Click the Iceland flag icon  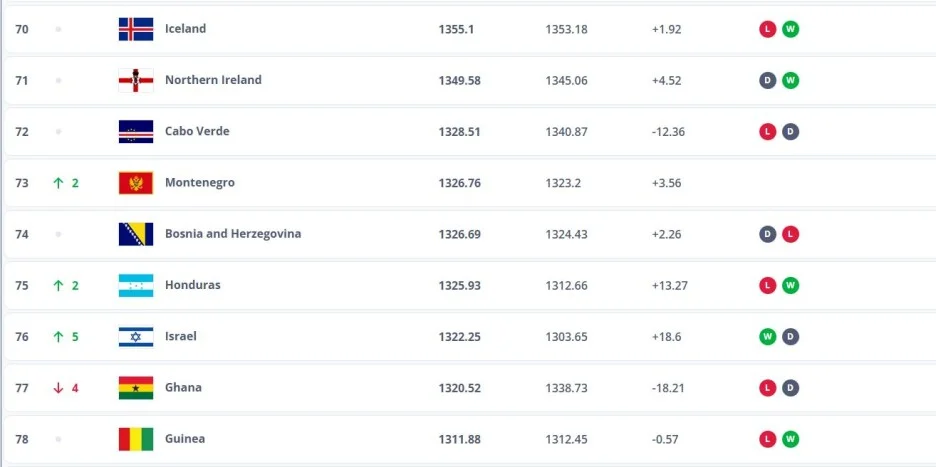click(136, 29)
